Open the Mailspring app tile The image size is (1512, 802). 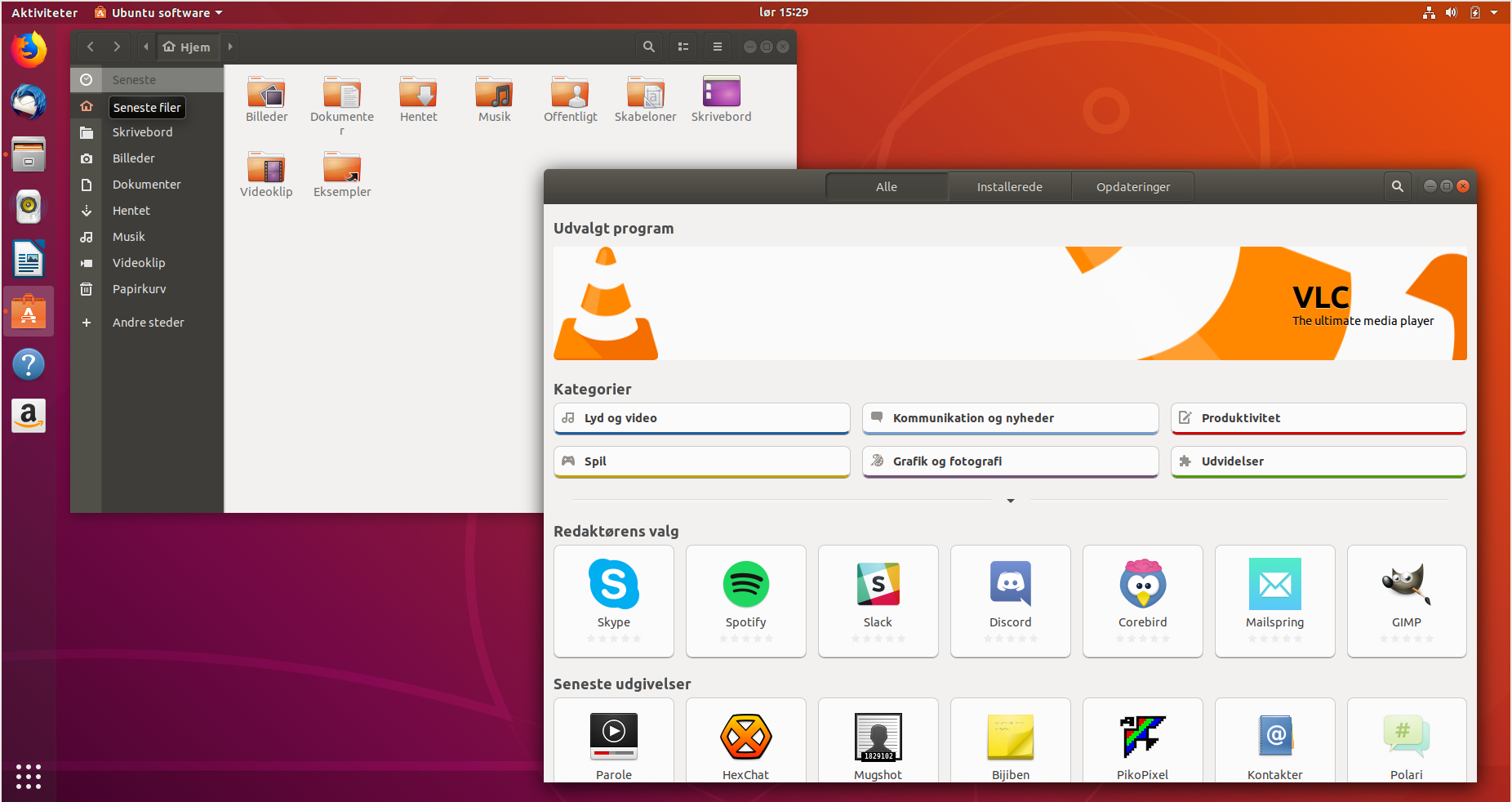tap(1275, 601)
